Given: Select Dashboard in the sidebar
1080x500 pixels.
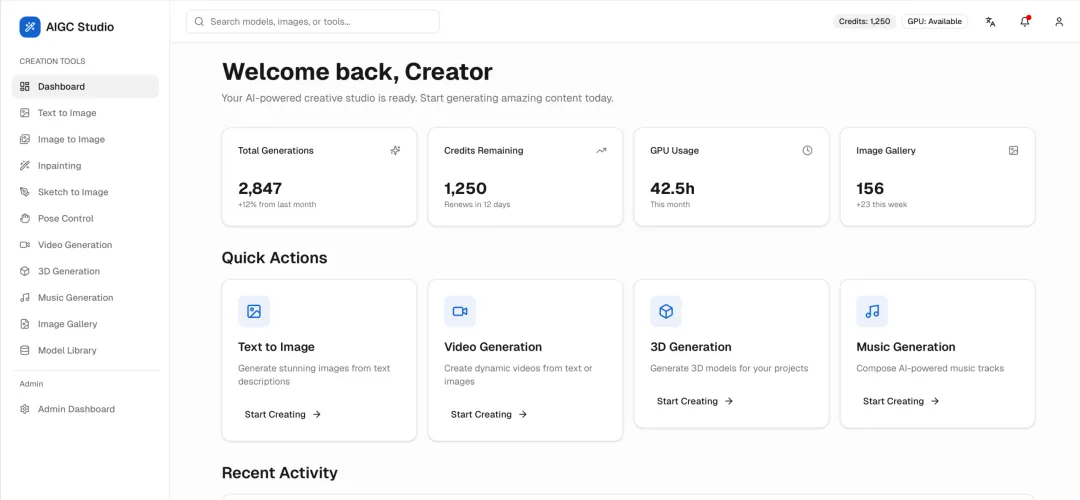Looking at the screenshot, I should point(85,87).
